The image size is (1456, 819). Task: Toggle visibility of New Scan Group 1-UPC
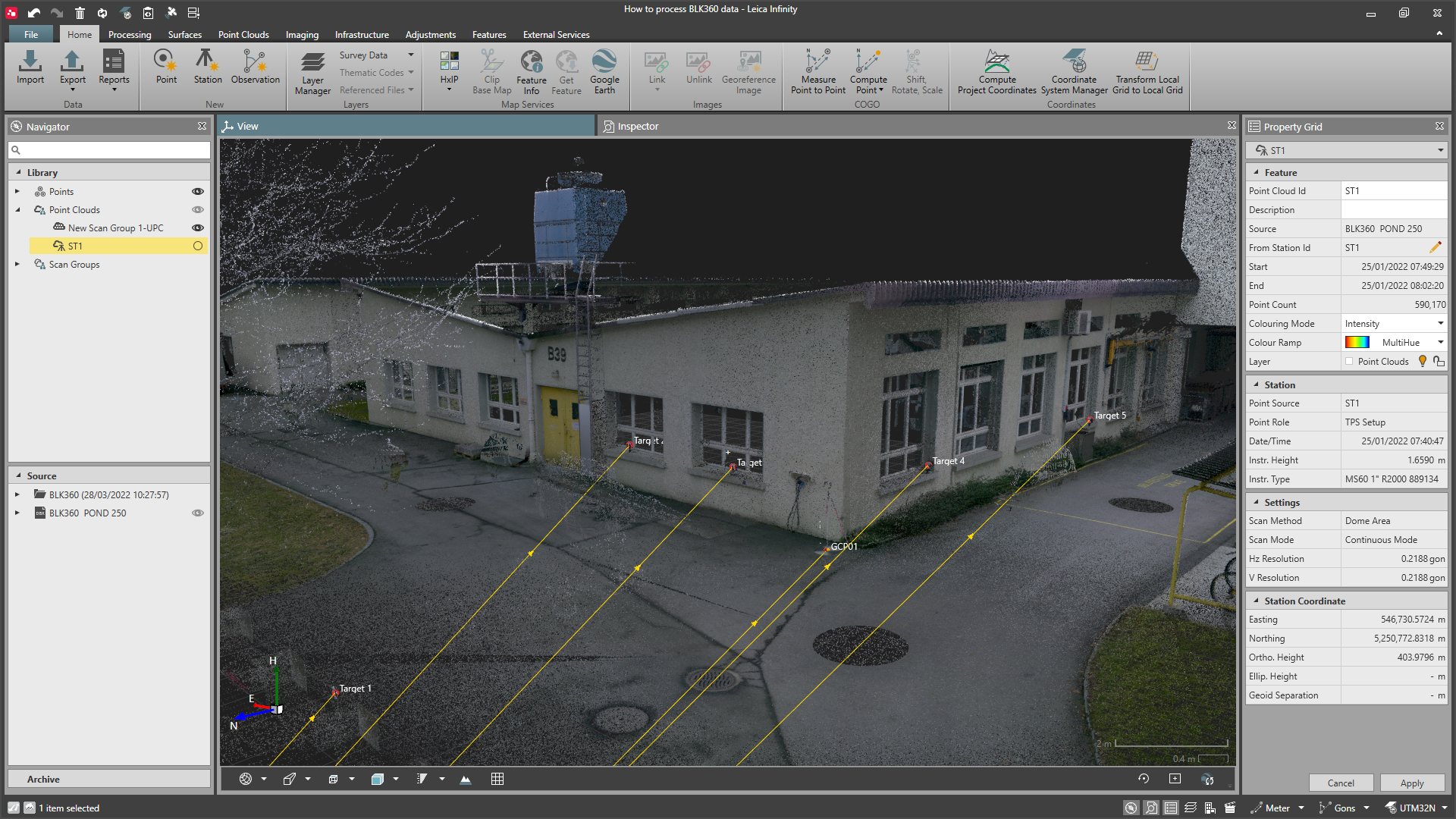(x=198, y=227)
